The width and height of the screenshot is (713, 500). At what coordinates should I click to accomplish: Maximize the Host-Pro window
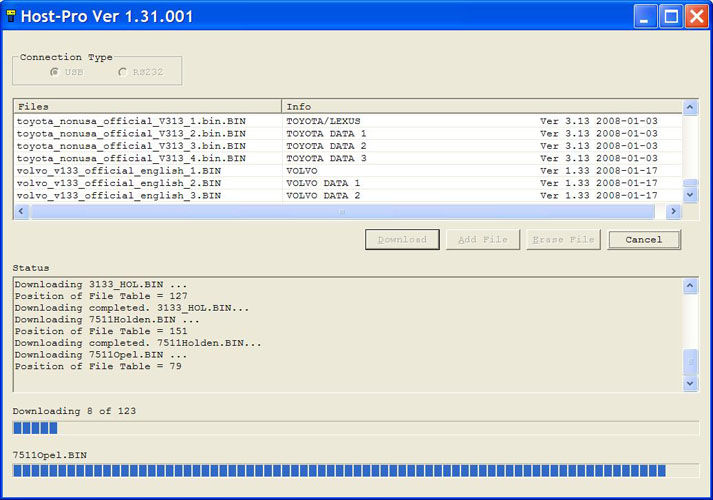671,17
